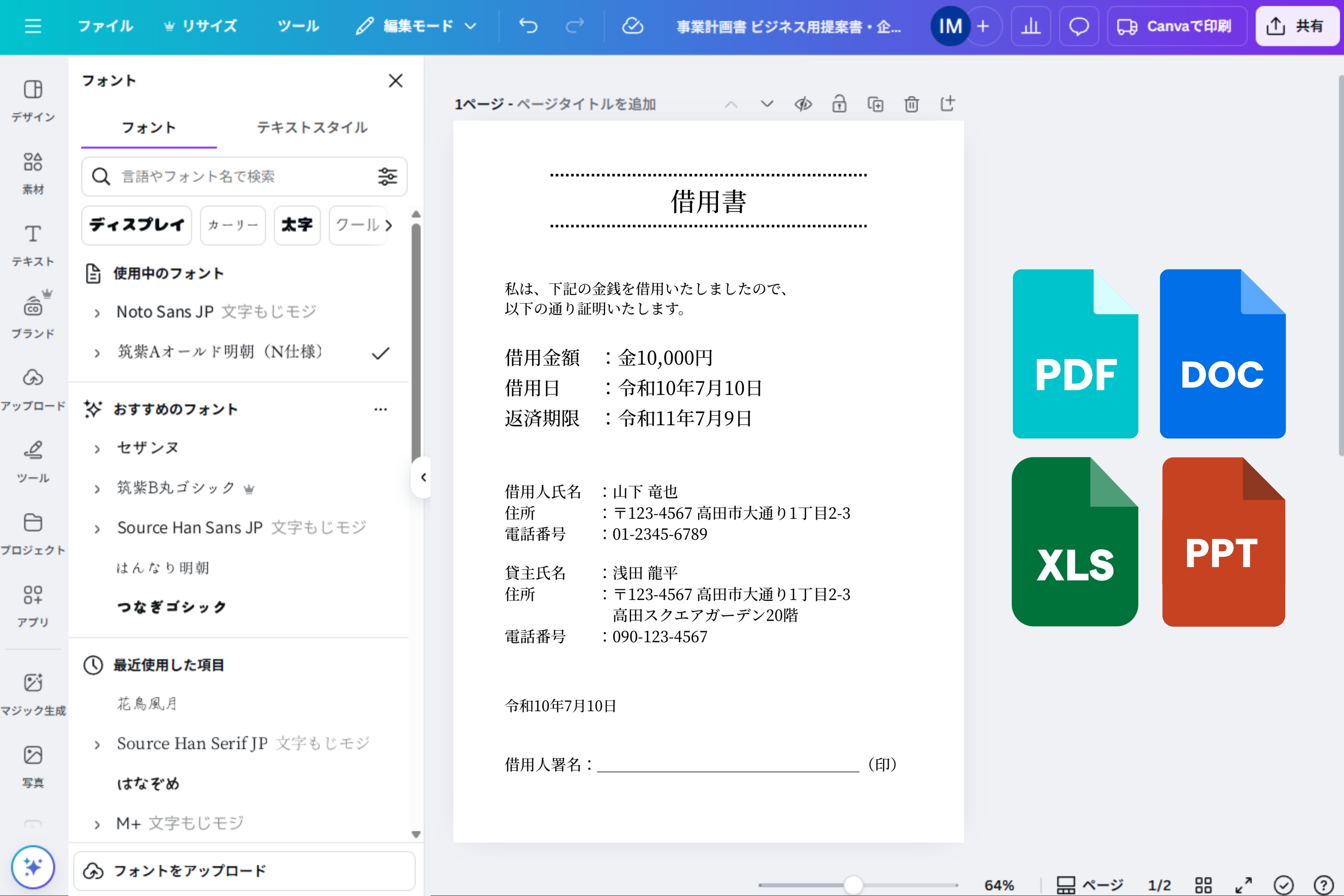
Task: Expand the M+ font variants
Action: [x=97, y=824]
